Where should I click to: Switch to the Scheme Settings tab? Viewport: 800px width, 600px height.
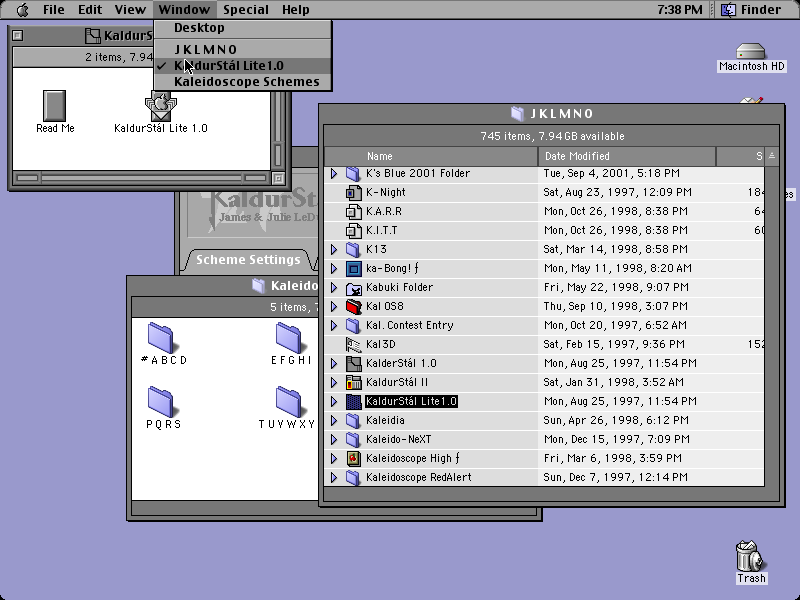point(248,260)
